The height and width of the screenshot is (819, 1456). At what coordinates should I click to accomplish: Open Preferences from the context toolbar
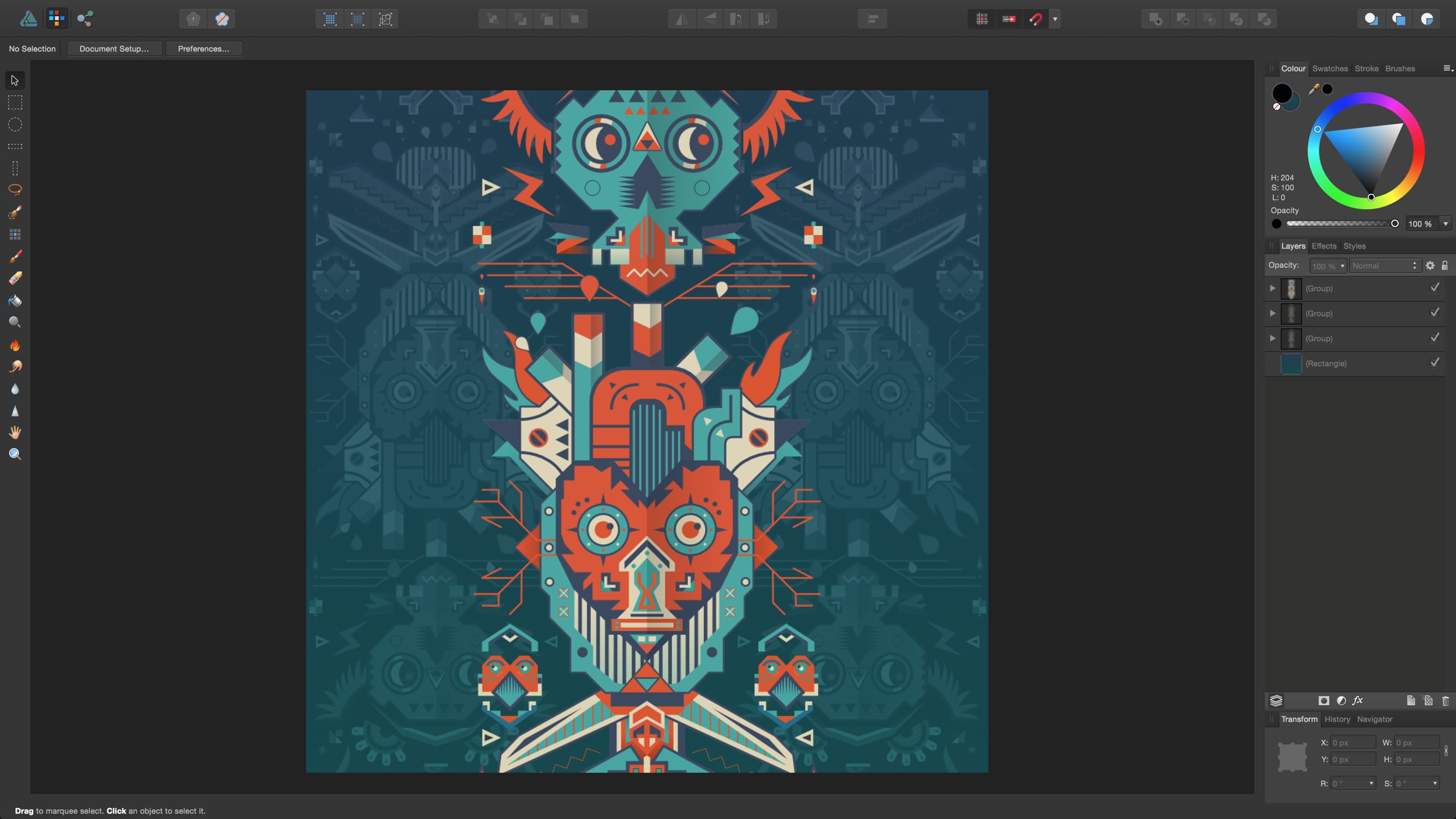coord(204,49)
